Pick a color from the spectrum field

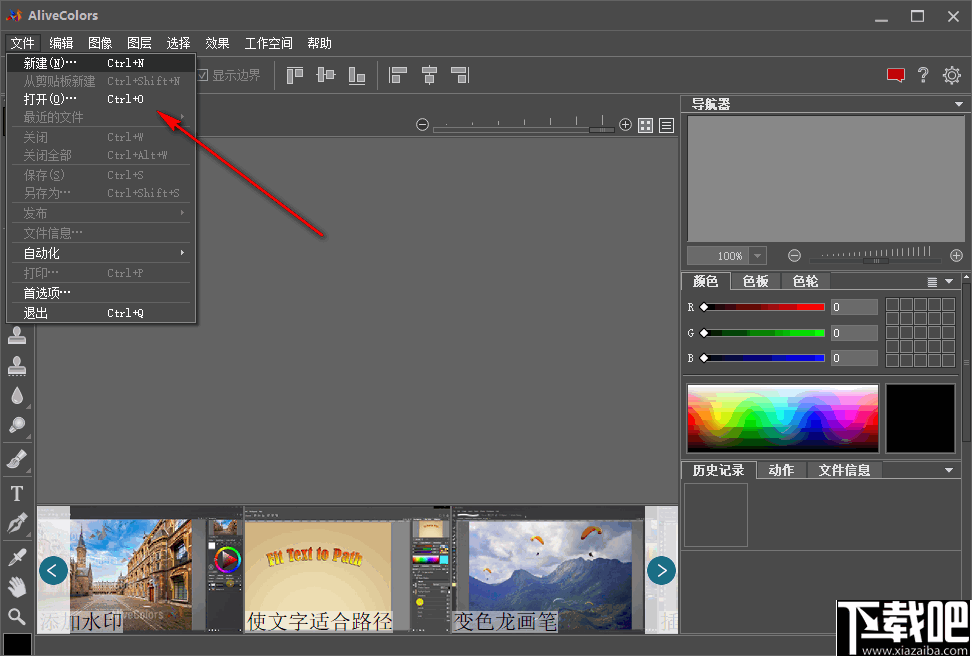pyautogui.click(x=783, y=418)
